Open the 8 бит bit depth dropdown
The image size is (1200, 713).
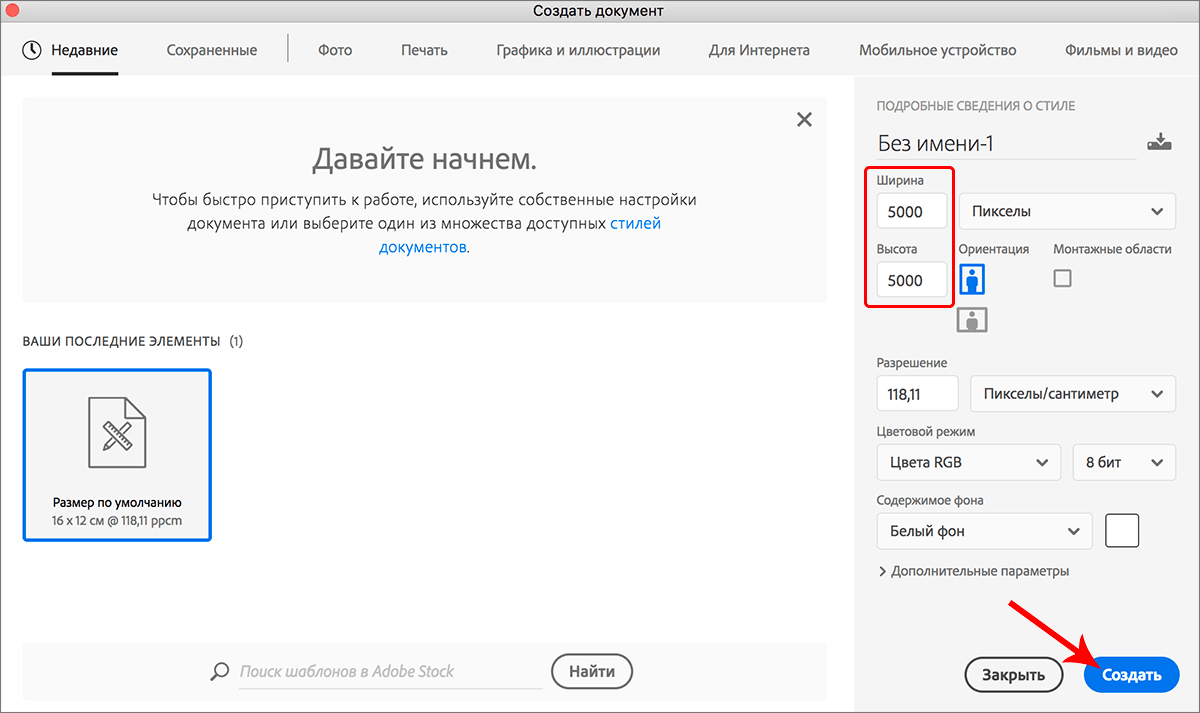tap(1124, 462)
